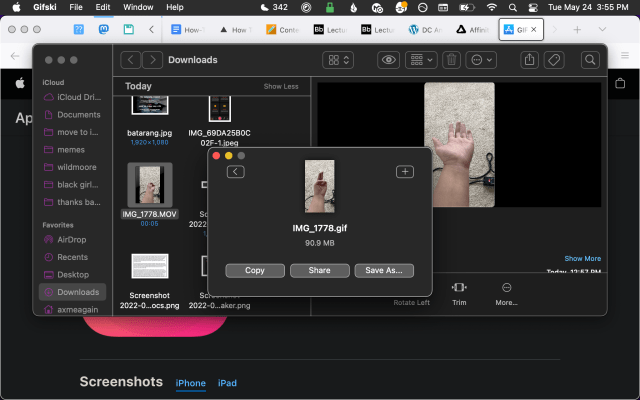This screenshot has height=400, width=640.
Task: Click the save disk icon in browser toolbar
Action: [129, 29]
